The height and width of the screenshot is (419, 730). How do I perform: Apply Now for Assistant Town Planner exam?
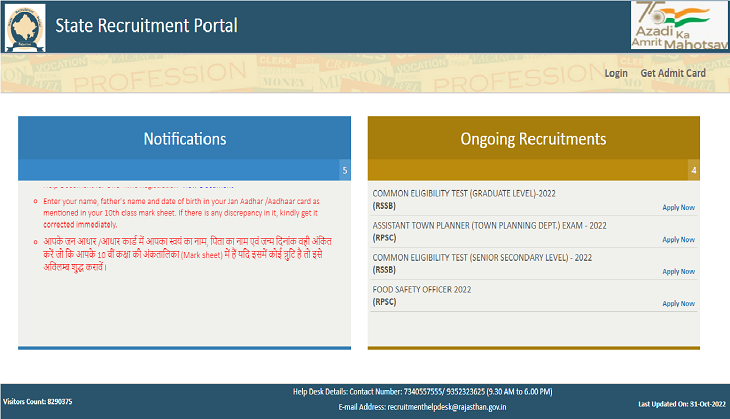coord(678,239)
